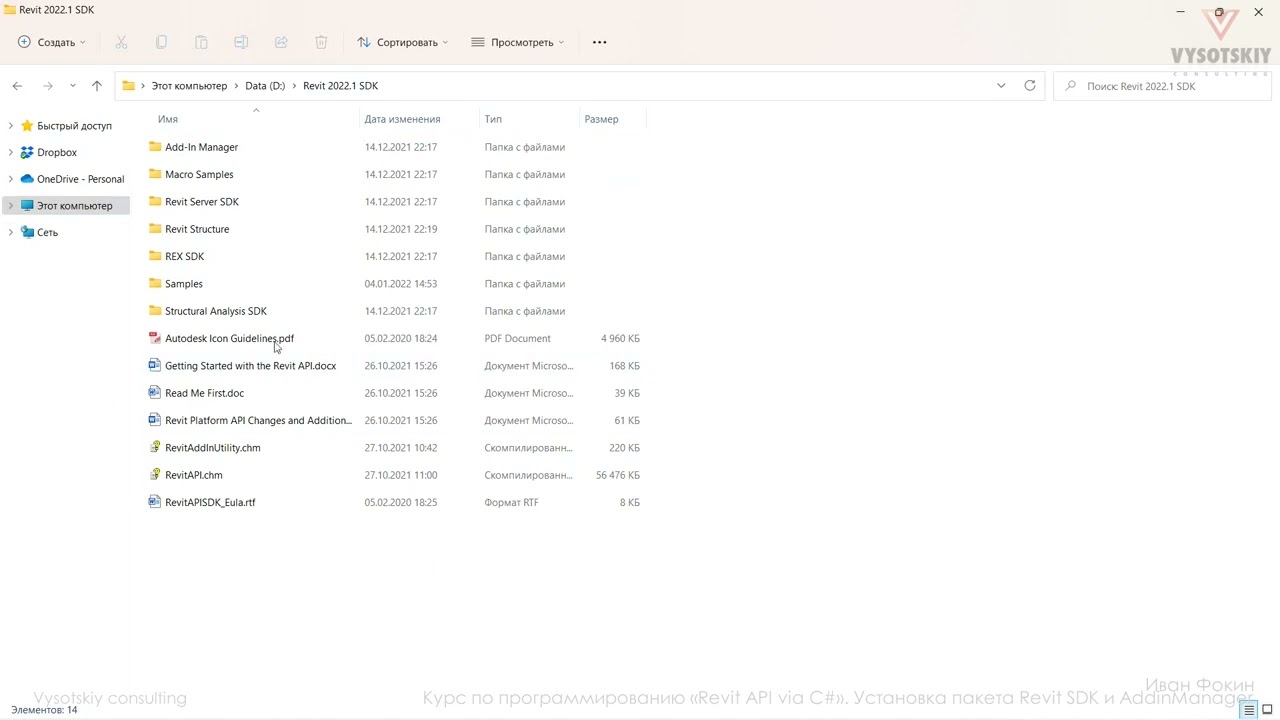Open the three-dots more options menu

599,42
